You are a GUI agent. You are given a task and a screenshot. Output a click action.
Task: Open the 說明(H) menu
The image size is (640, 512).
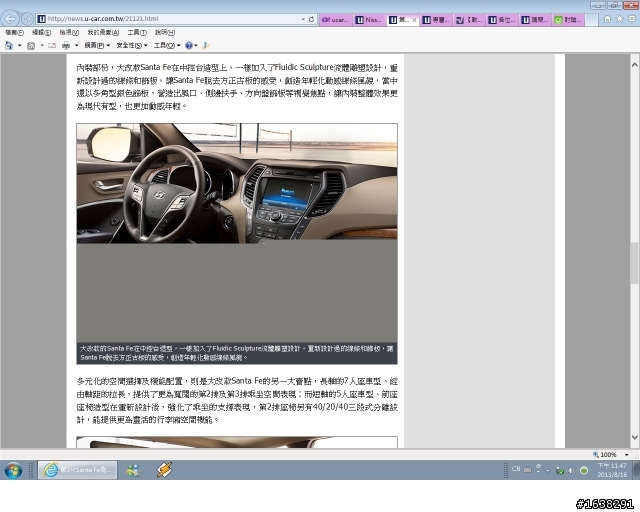tap(165, 32)
